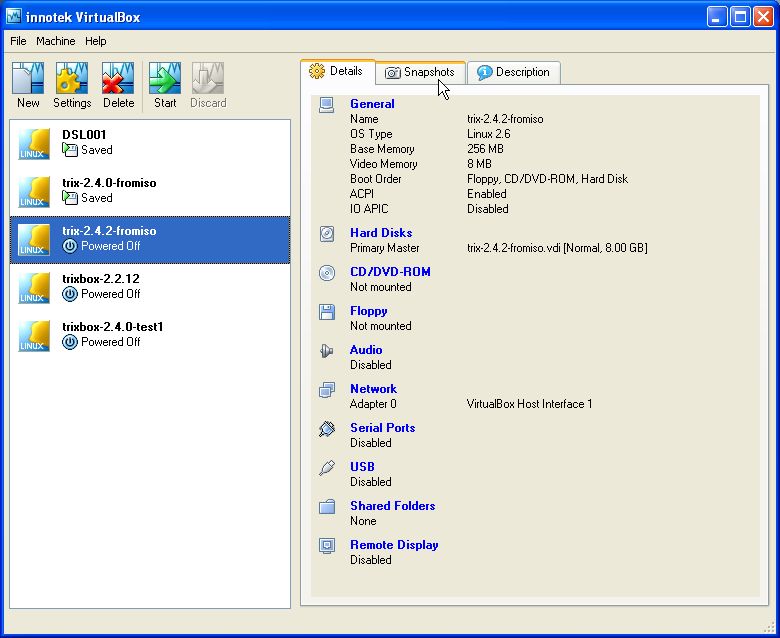This screenshot has width=780, height=638.
Task: Click the Adapter 0 label
Action: pos(373,404)
